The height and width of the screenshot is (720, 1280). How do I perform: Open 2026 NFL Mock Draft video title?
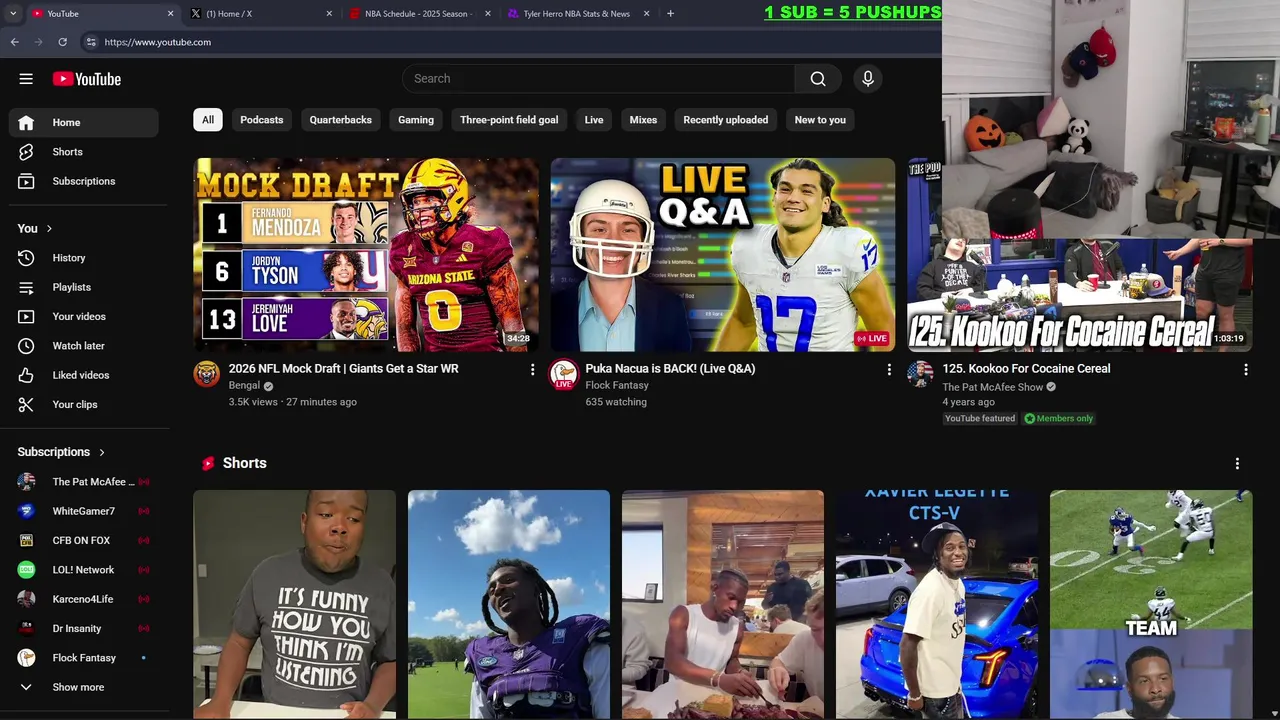344,369
